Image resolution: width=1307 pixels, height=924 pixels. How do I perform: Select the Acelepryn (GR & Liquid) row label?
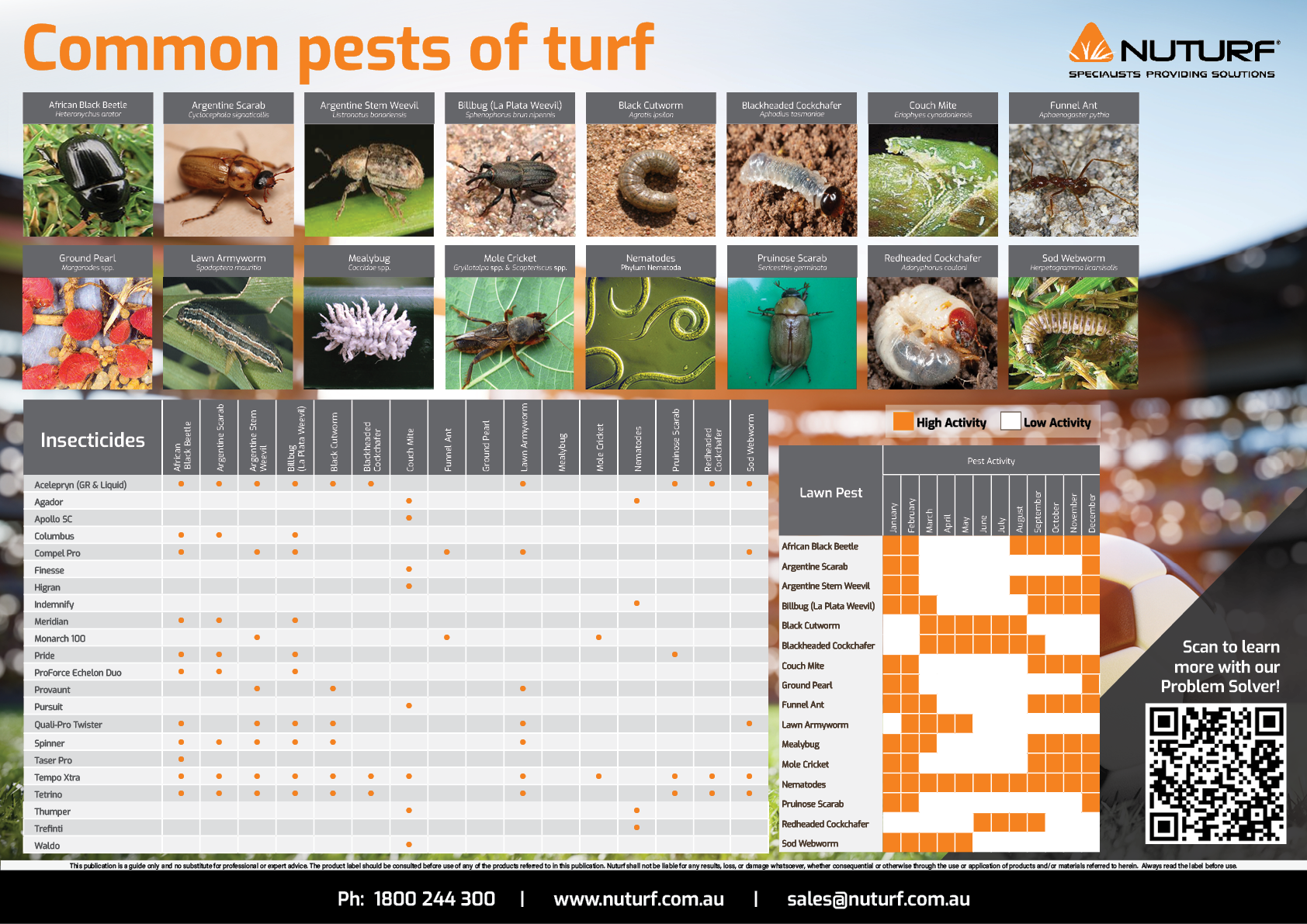click(81, 485)
